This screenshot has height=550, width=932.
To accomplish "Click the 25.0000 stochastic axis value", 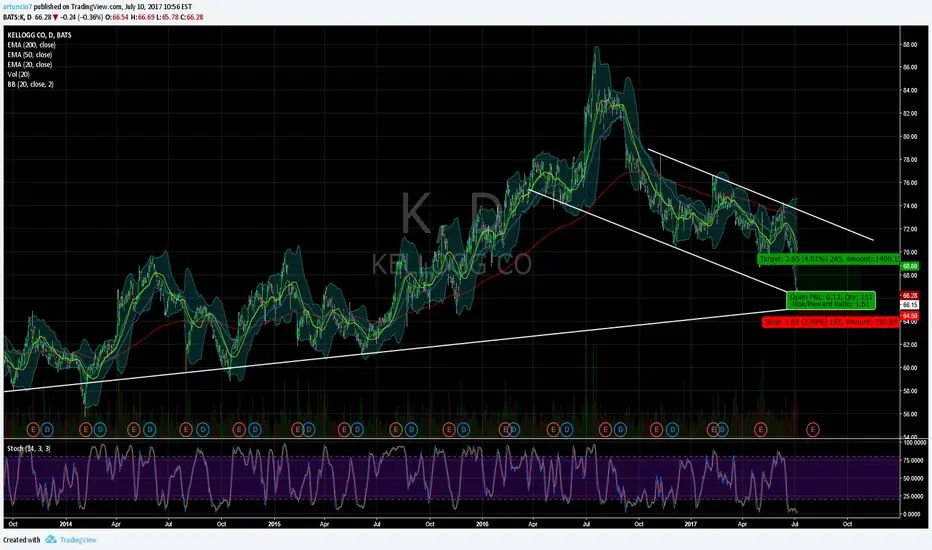I will point(915,496).
